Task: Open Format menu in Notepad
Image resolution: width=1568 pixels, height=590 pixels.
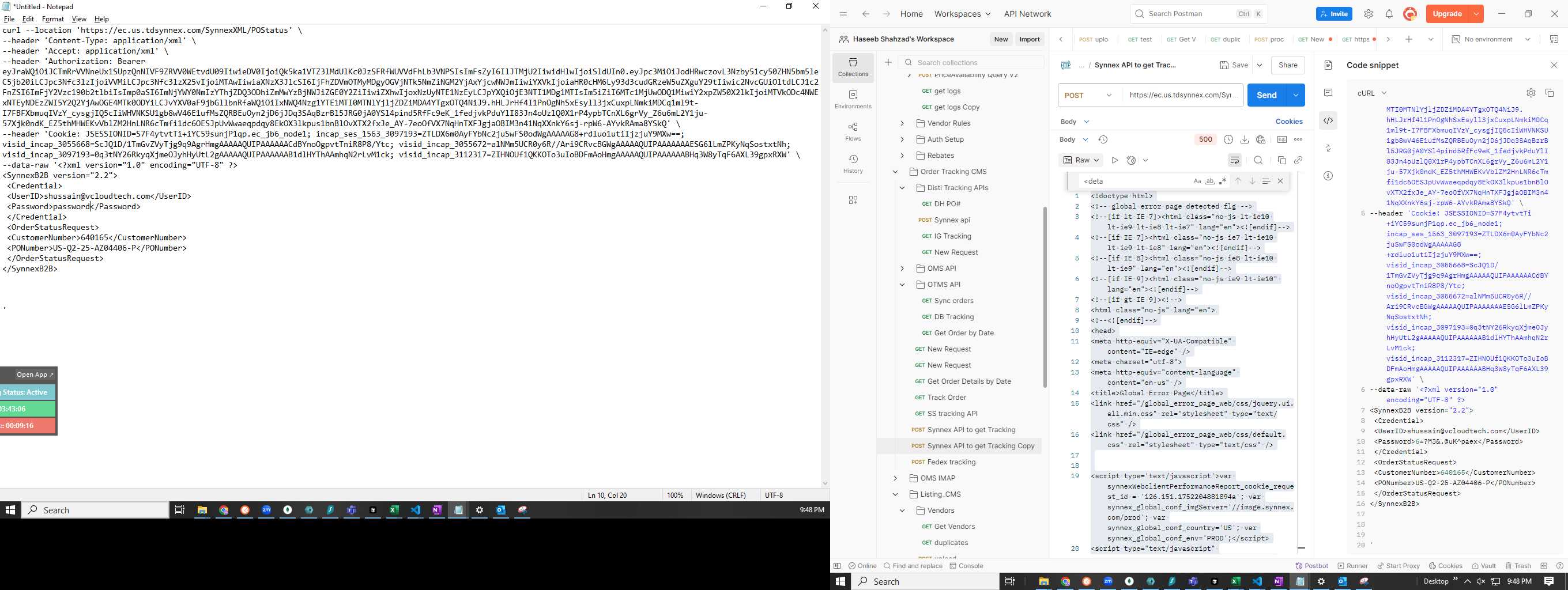Action: pos(53,19)
